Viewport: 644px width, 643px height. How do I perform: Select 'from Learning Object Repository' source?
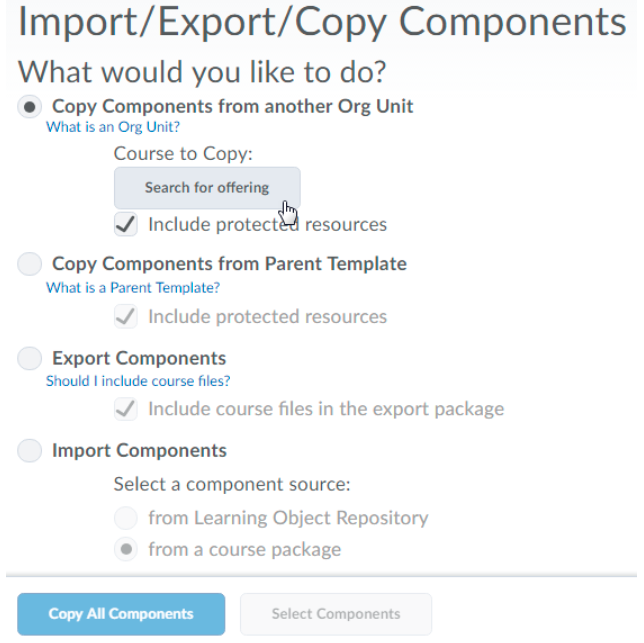tap(126, 518)
